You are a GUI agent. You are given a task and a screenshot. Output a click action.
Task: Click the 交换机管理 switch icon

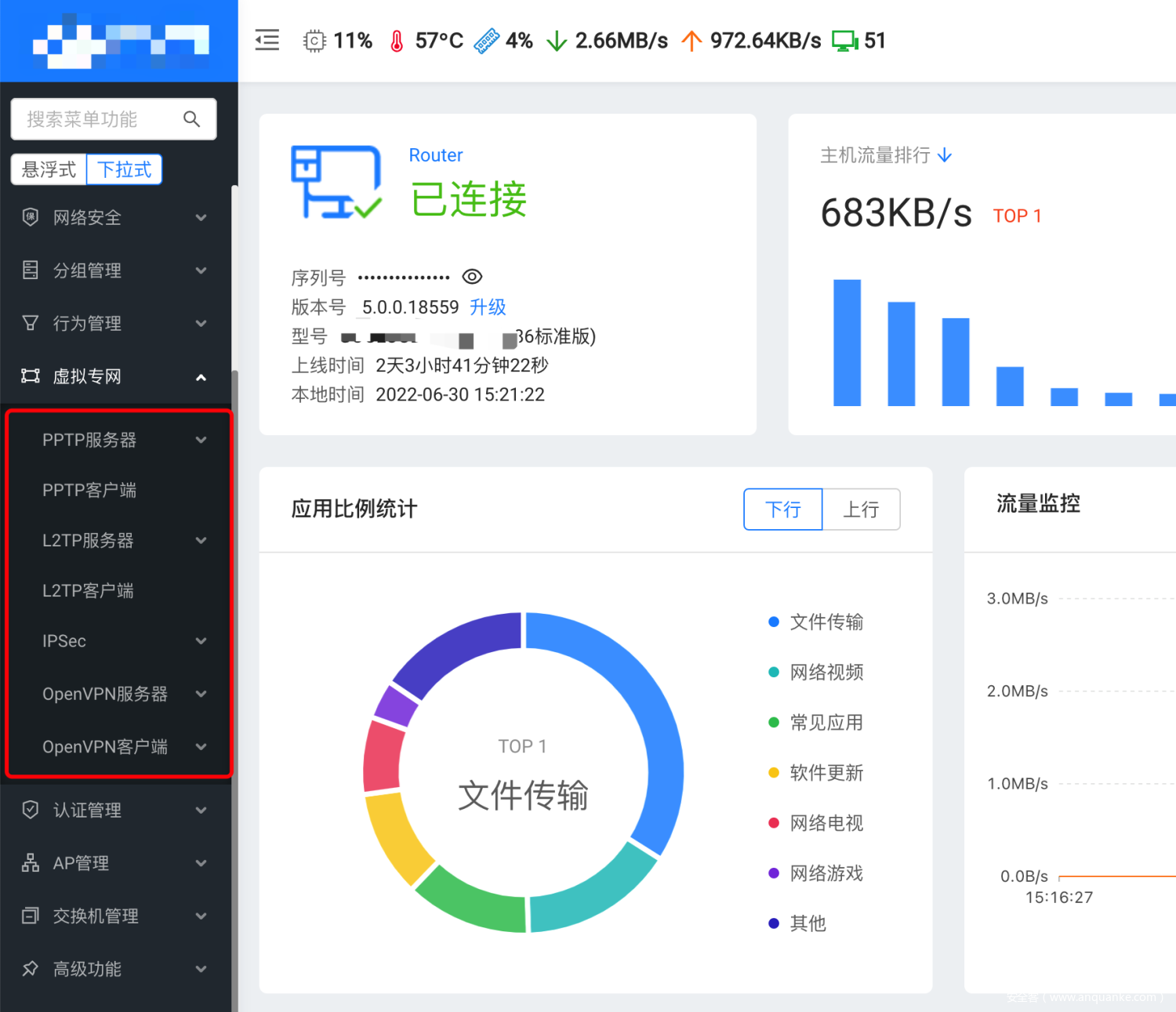coord(31,916)
